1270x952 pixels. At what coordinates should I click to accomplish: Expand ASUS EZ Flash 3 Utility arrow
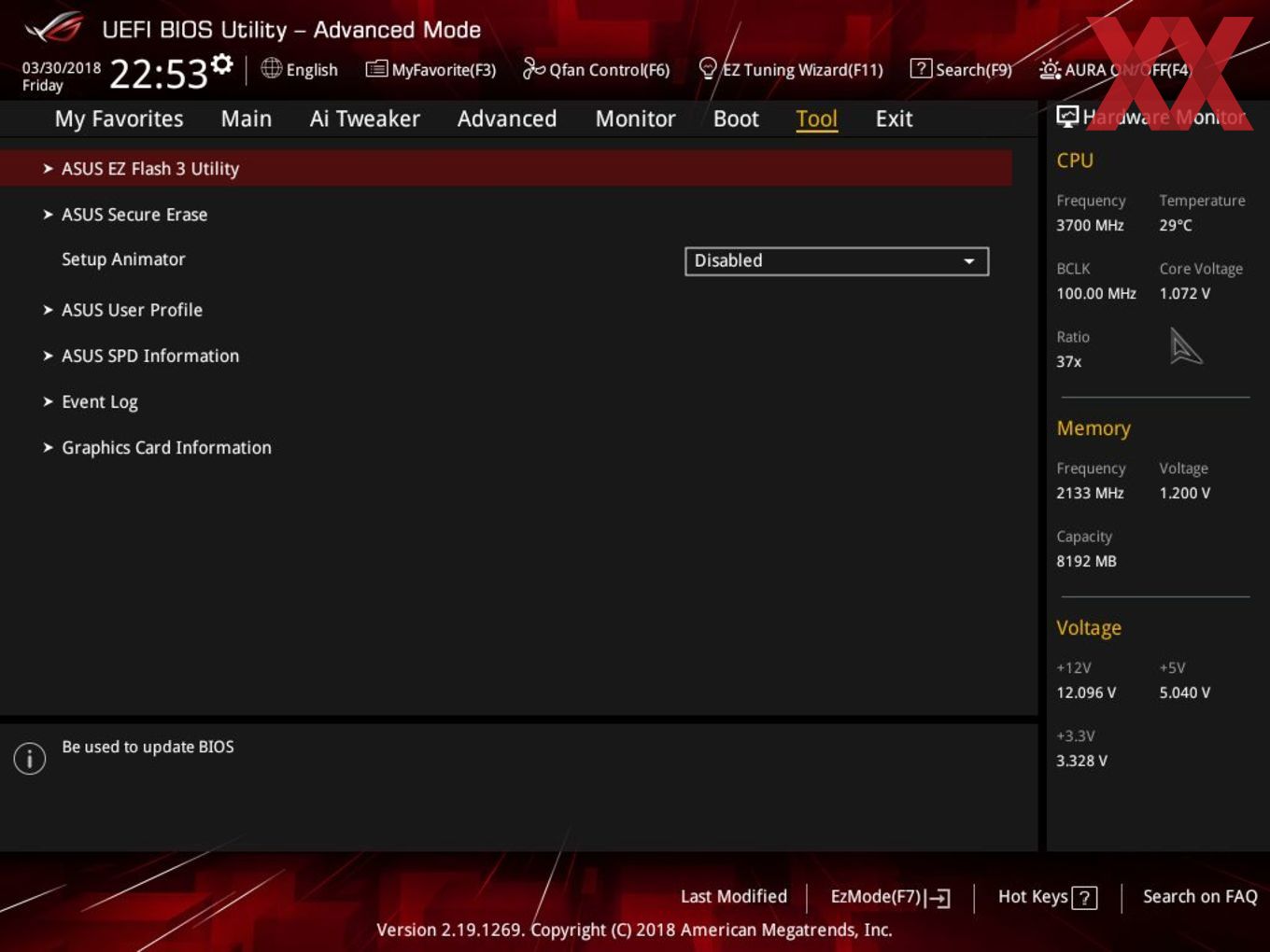click(48, 169)
